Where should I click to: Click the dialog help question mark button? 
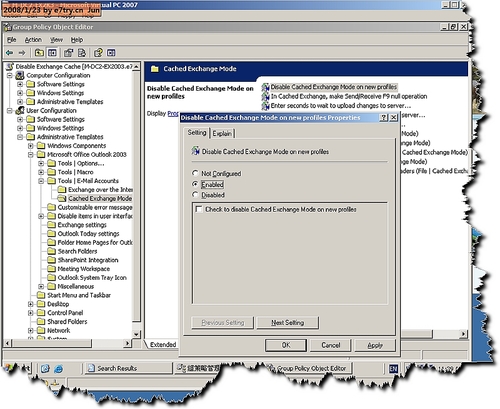click(x=384, y=117)
